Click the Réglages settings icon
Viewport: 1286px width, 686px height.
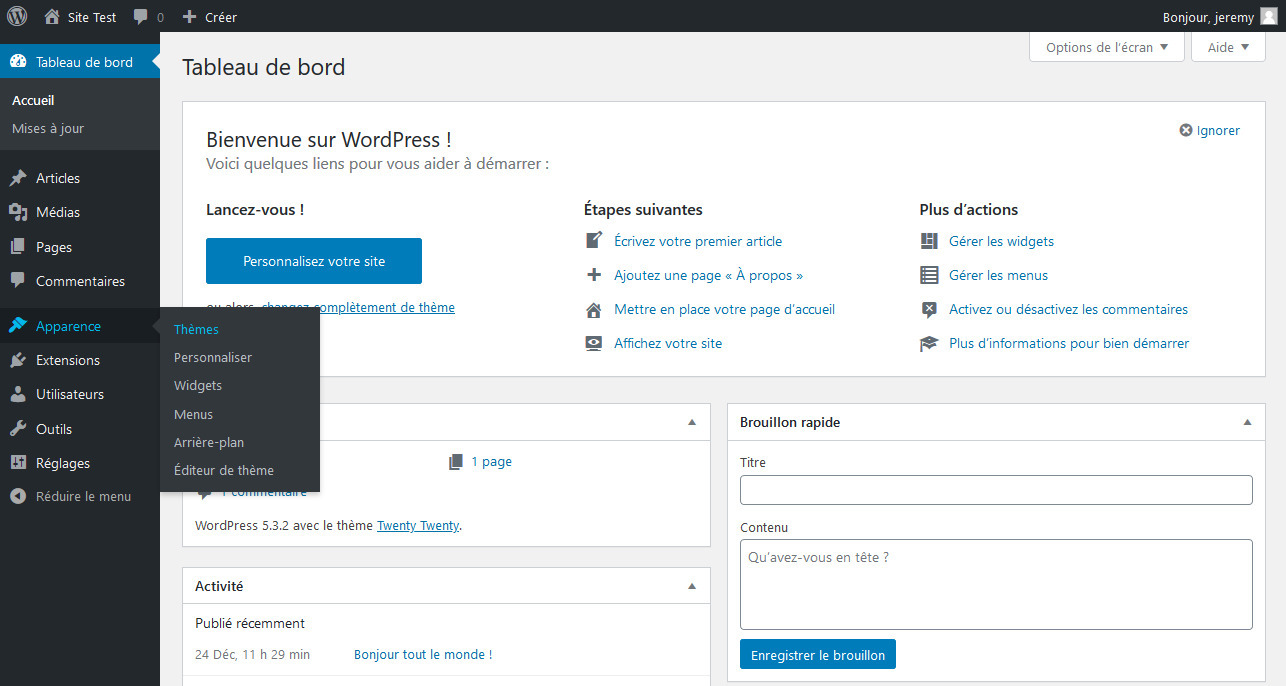[18, 463]
